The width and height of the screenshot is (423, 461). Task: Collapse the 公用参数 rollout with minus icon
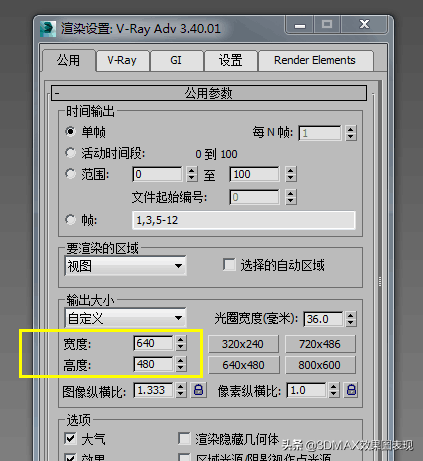click(x=57, y=94)
